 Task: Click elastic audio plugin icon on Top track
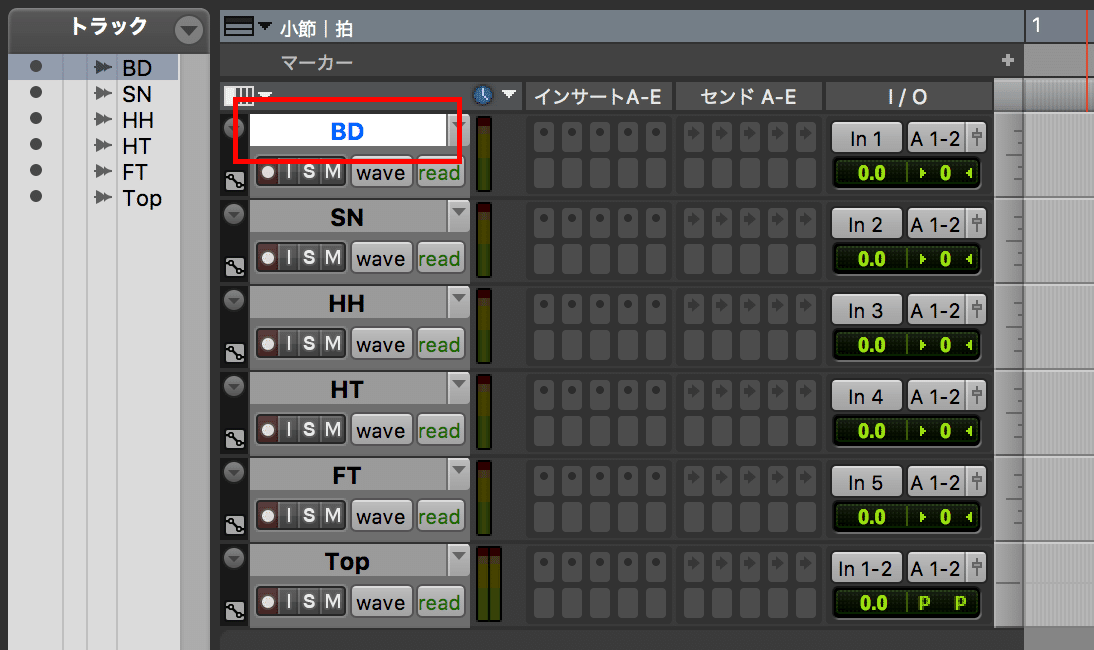click(x=234, y=611)
